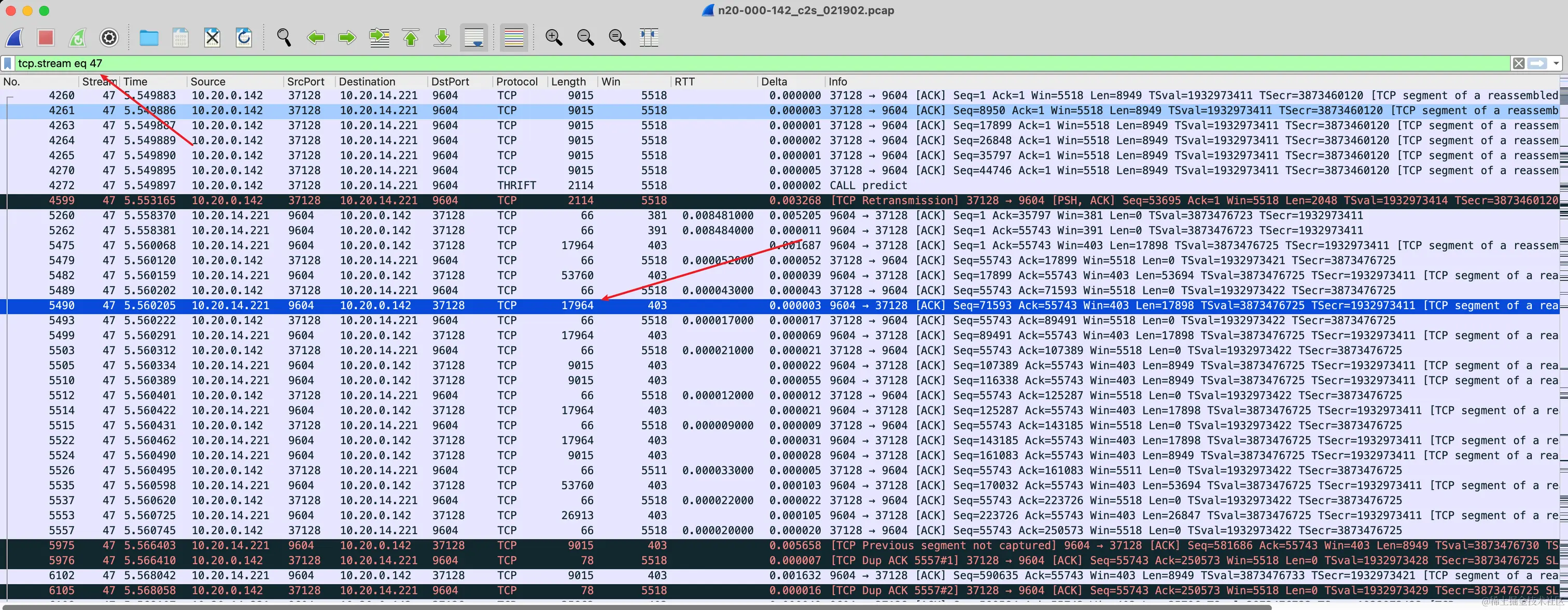Start capturing packets with the shark fin icon

(15, 38)
